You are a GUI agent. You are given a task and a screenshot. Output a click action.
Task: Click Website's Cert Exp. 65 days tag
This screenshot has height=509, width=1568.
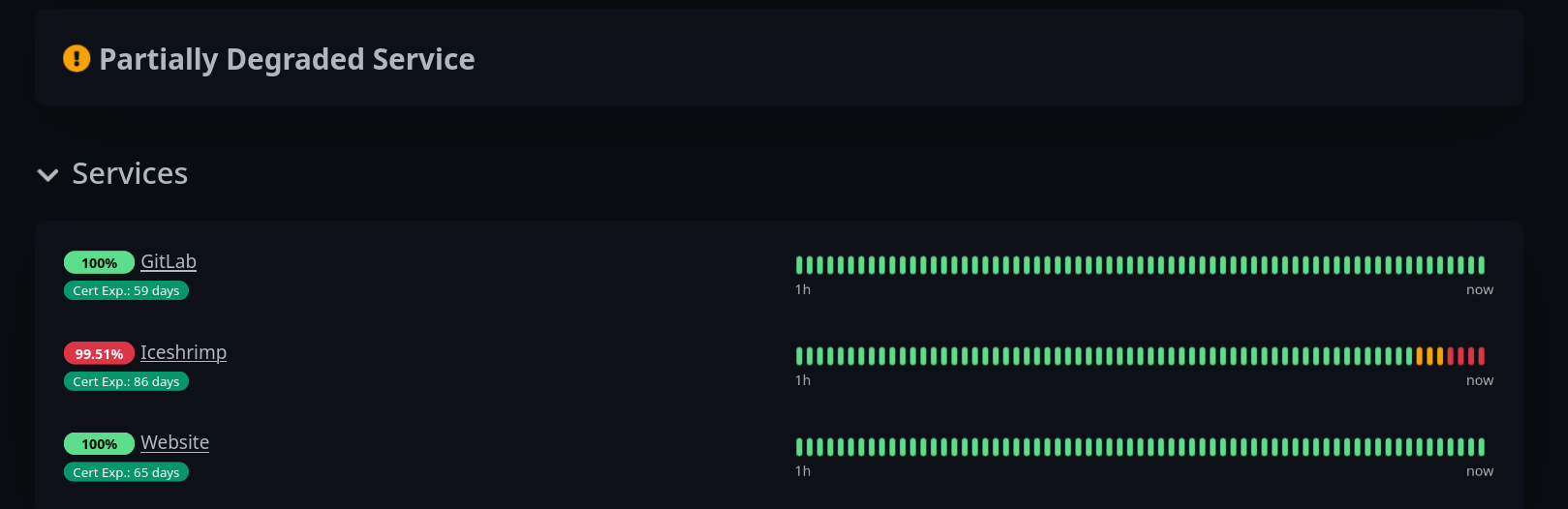point(126,472)
